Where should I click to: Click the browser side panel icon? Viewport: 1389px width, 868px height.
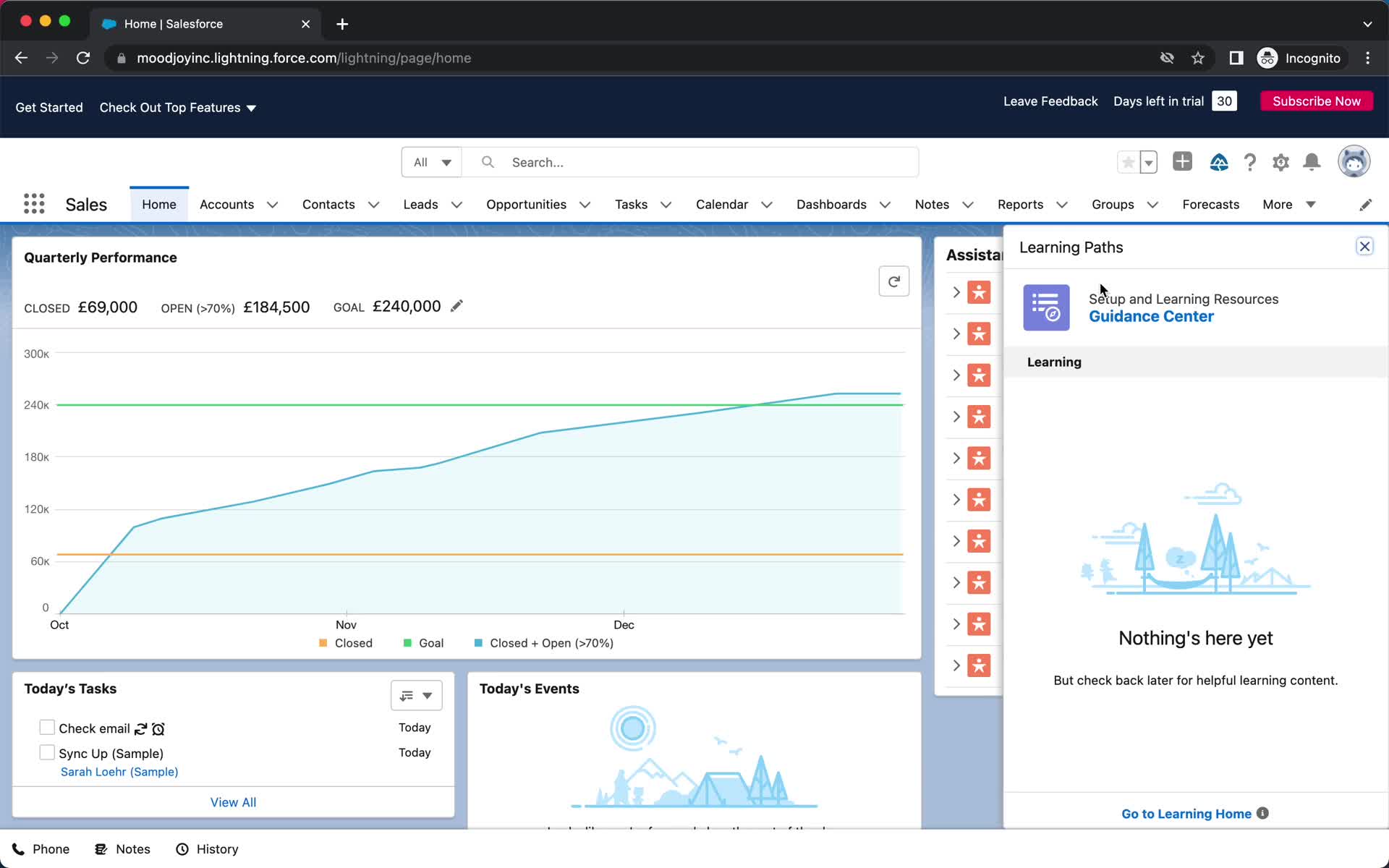pos(1236,58)
